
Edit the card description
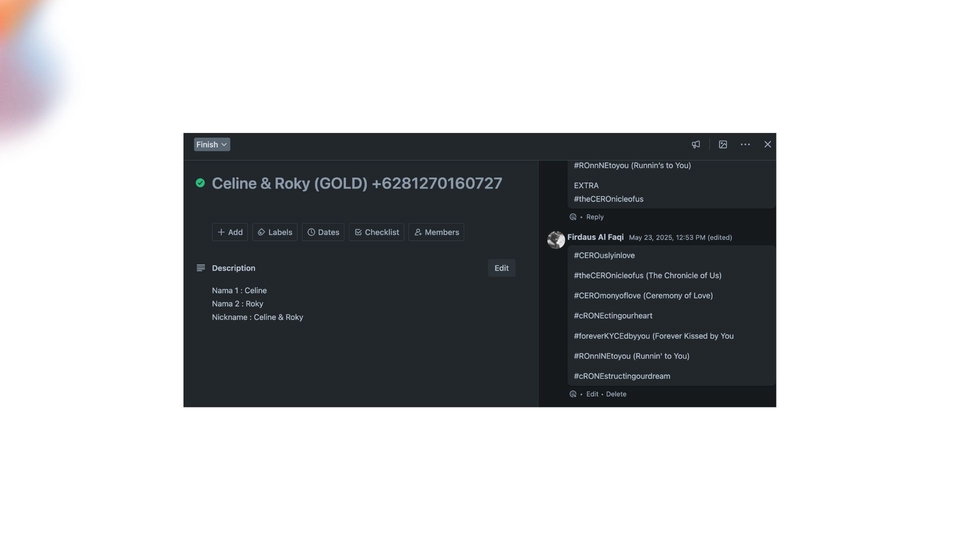pos(501,268)
